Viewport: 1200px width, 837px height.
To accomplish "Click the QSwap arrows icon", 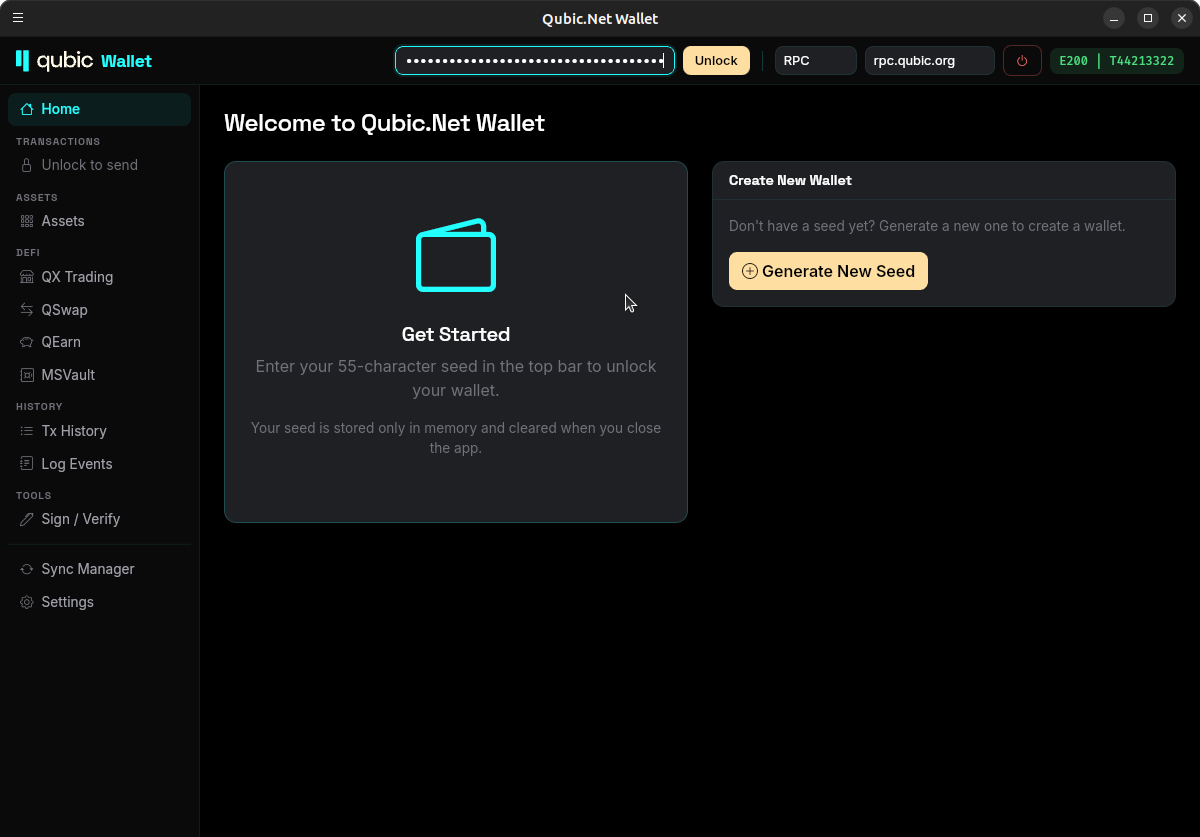I will [27, 310].
